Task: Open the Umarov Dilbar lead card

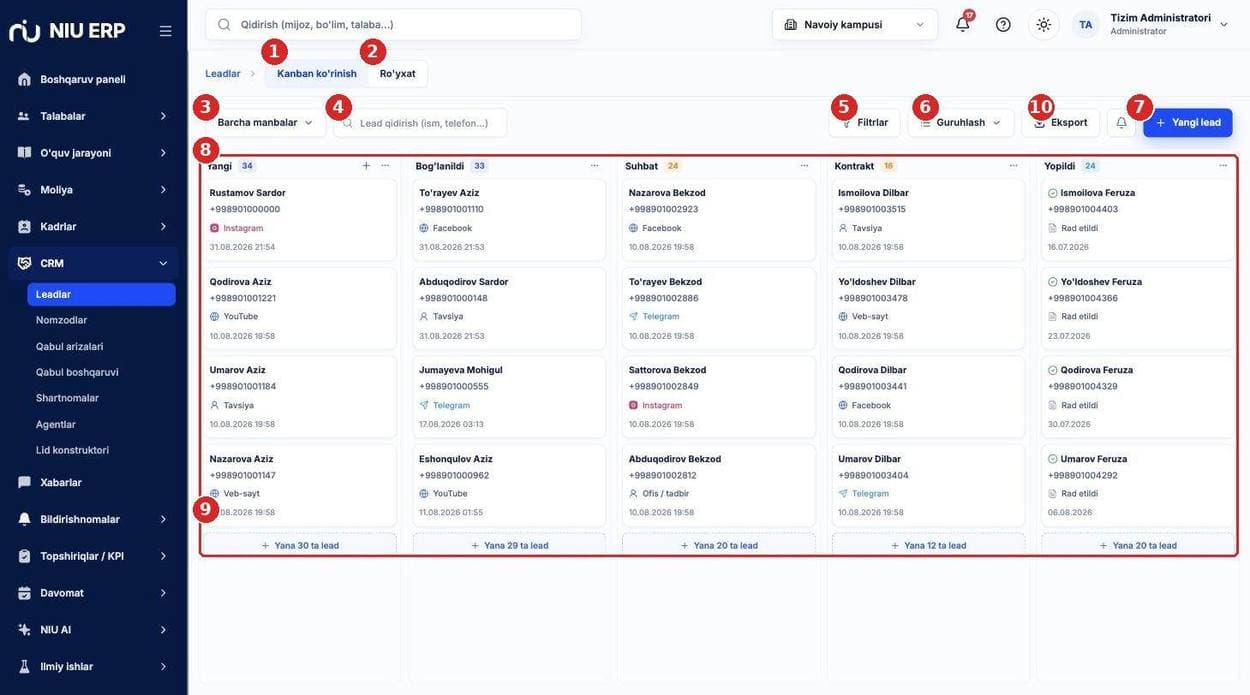Action: tap(928, 485)
